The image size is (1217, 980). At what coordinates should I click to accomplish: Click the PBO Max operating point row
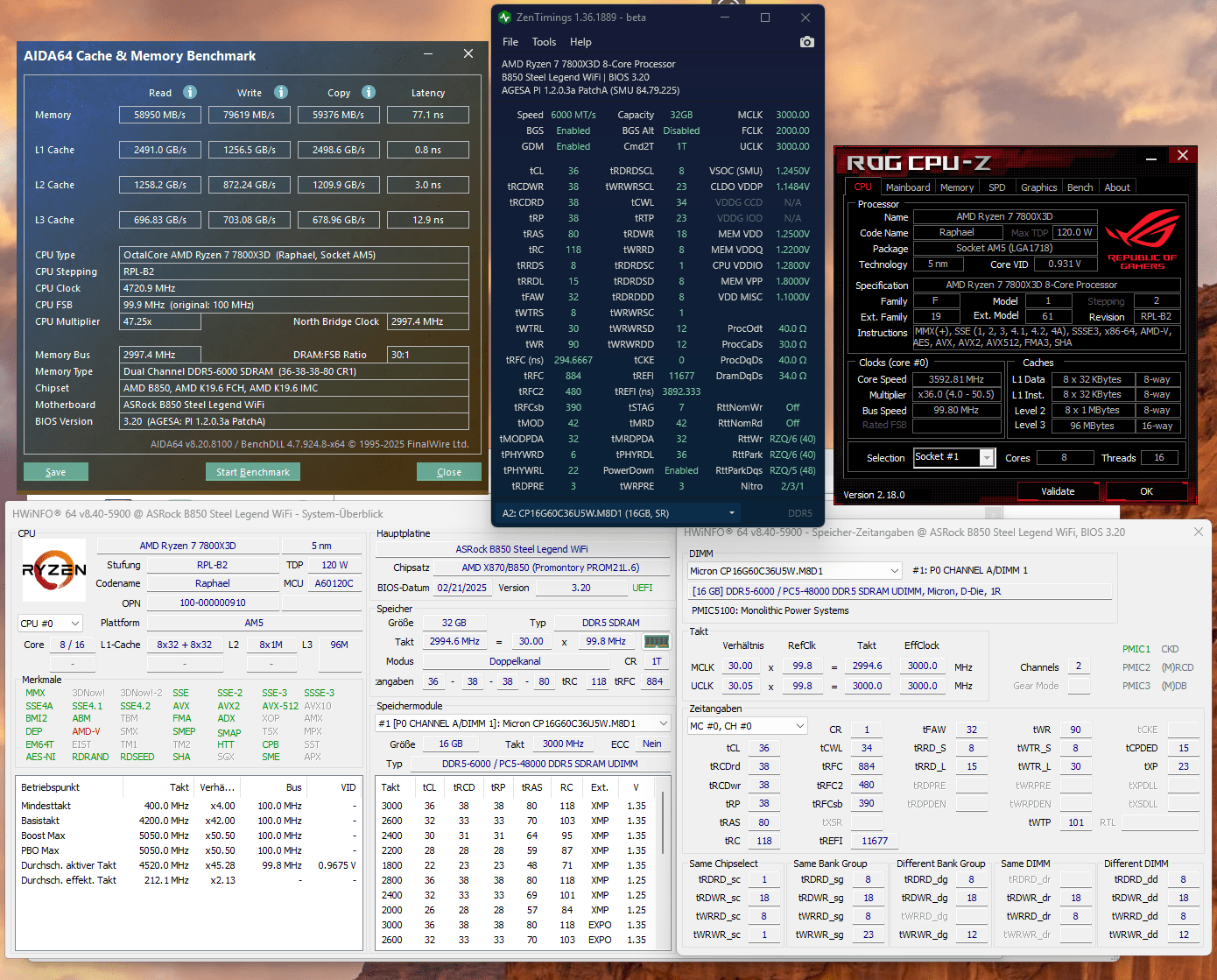click(x=188, y=850)
